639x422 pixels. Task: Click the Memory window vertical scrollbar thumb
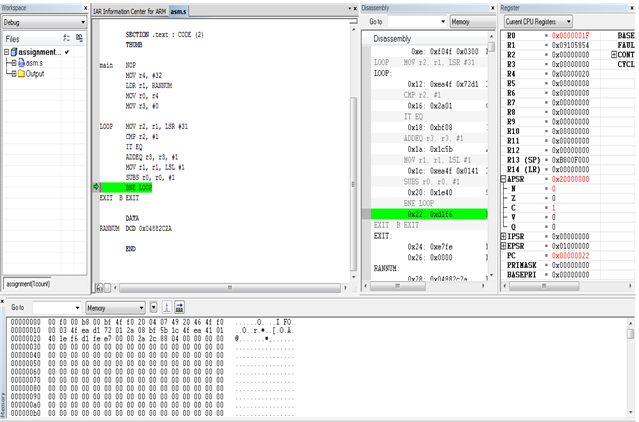(630, 334)
